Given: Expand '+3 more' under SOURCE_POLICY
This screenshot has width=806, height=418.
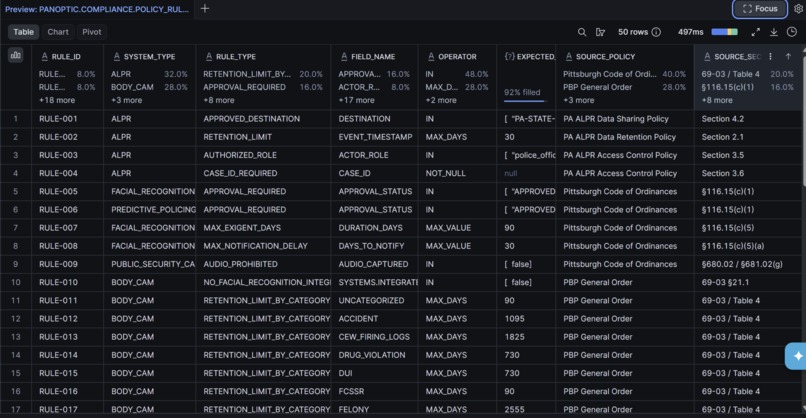Looking at the screenshot, I should pos(579,100).
